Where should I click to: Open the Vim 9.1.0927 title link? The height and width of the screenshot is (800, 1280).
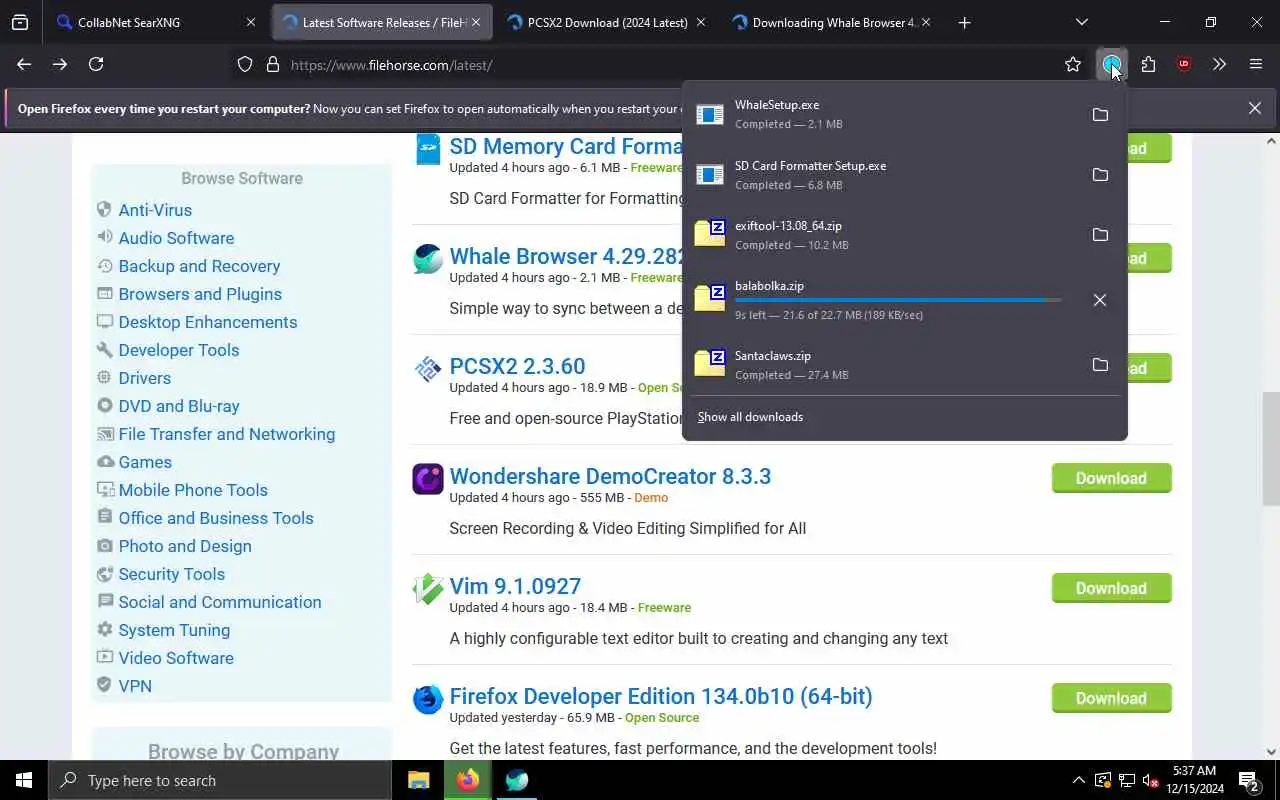tap(515, 586)
